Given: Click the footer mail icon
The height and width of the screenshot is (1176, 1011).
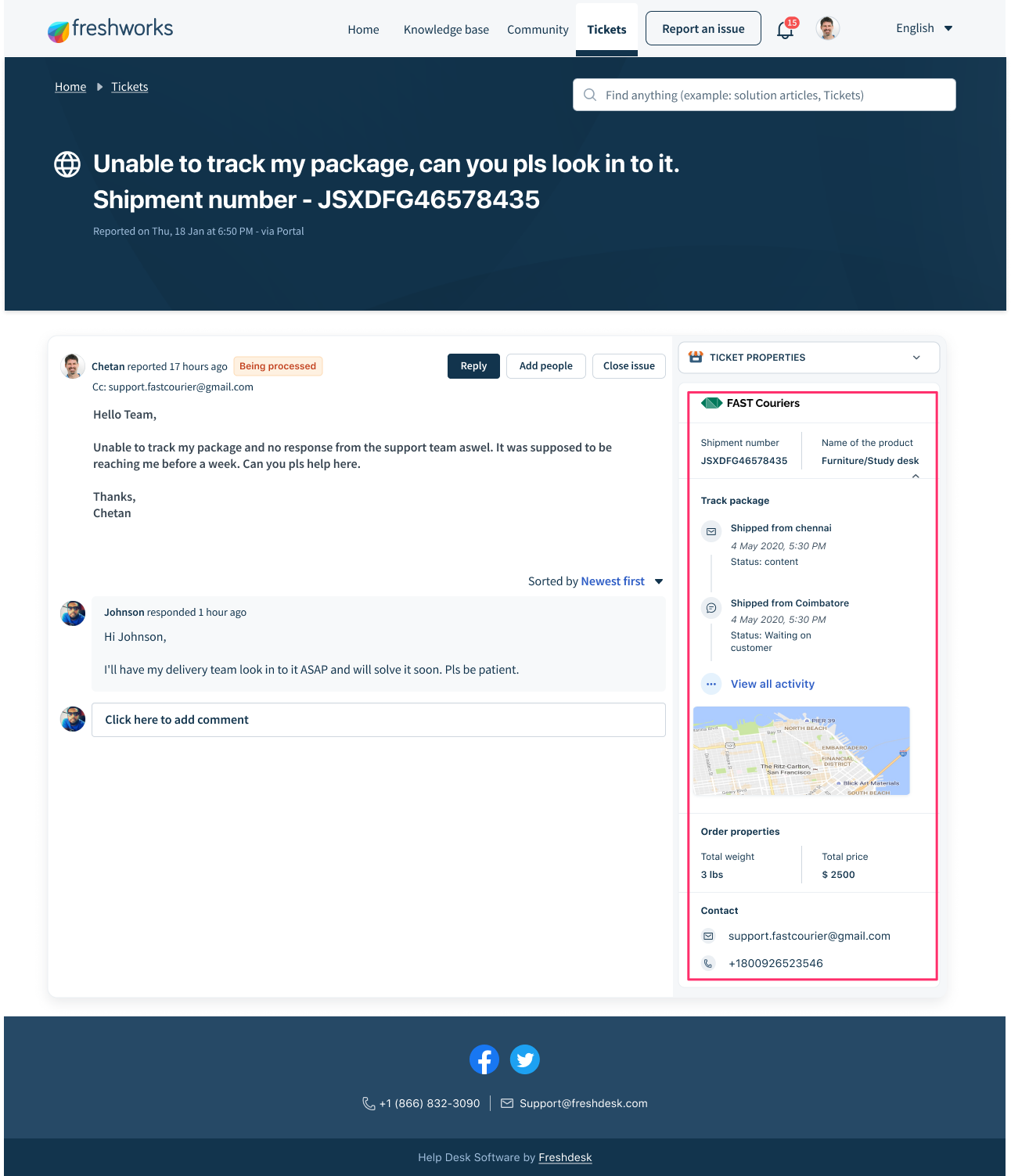Looking at the screenshot, I should 507,1103.
